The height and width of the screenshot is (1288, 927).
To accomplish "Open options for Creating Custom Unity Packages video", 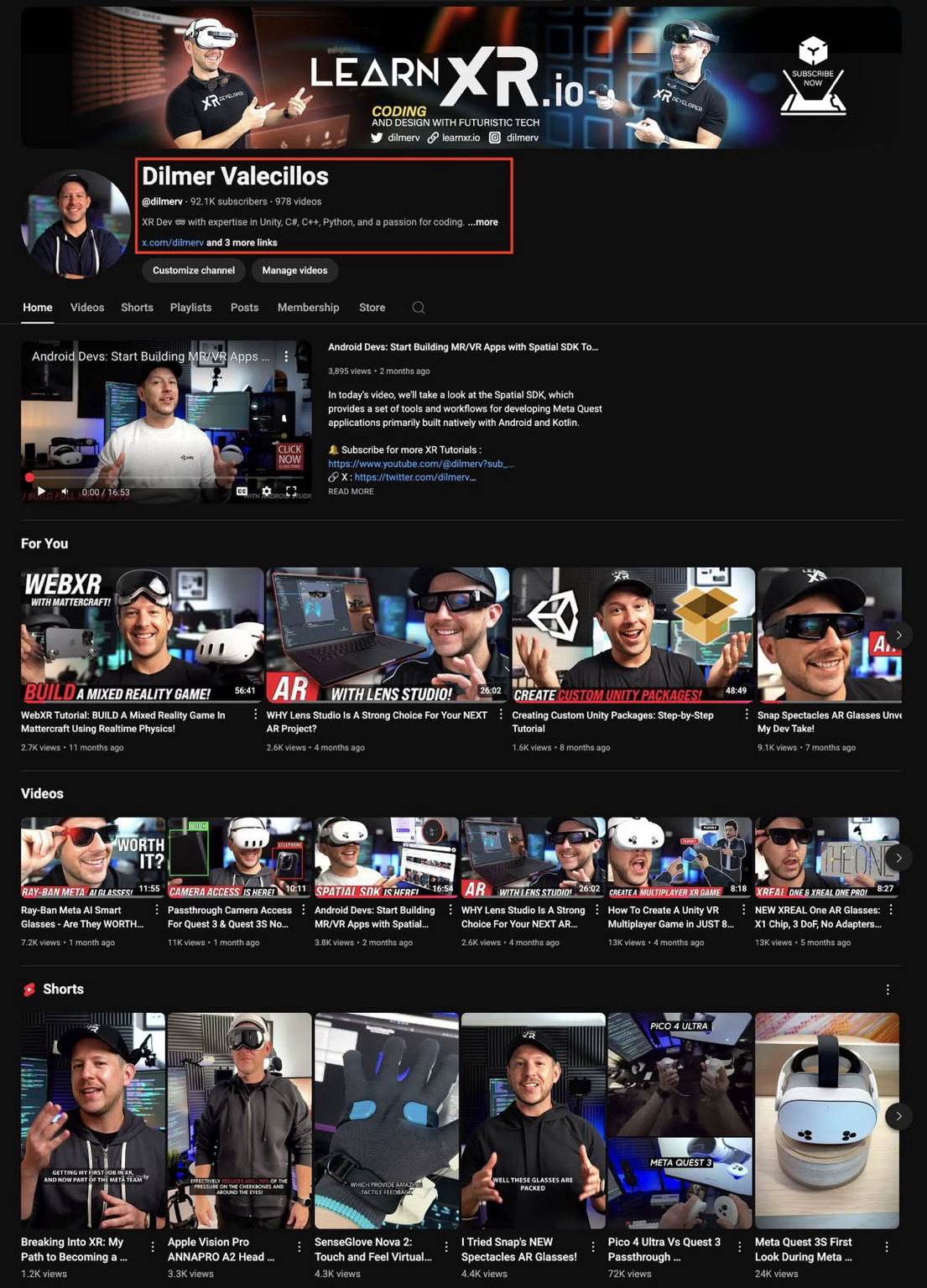I will (x=747, y=714).
